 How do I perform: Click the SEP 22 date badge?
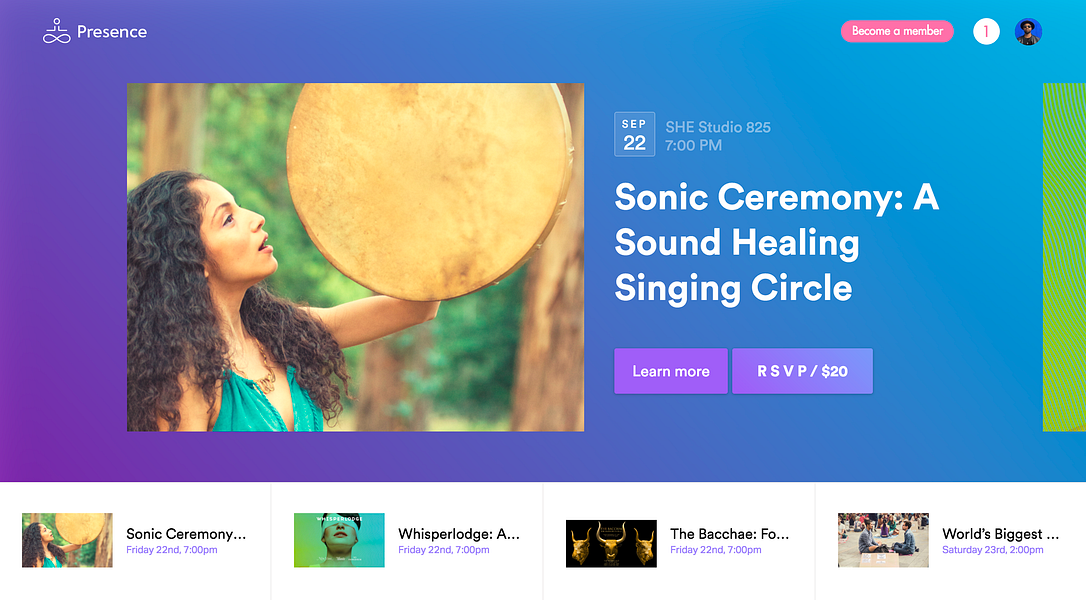click(634, 134)
